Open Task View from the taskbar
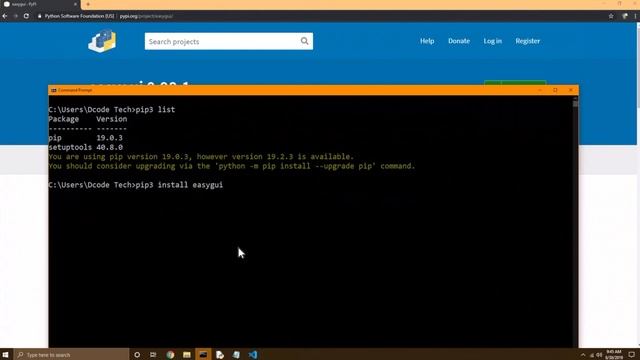 [153, 355]
